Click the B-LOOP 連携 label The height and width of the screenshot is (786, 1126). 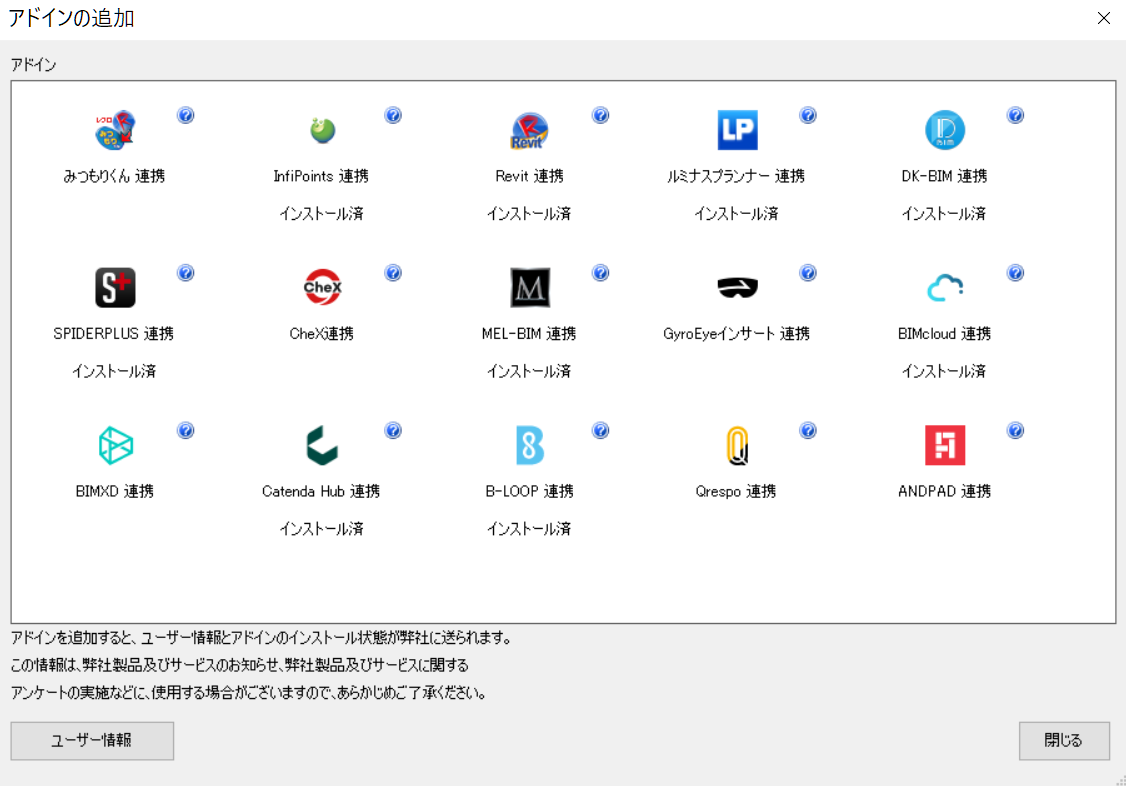click(529, 492)
